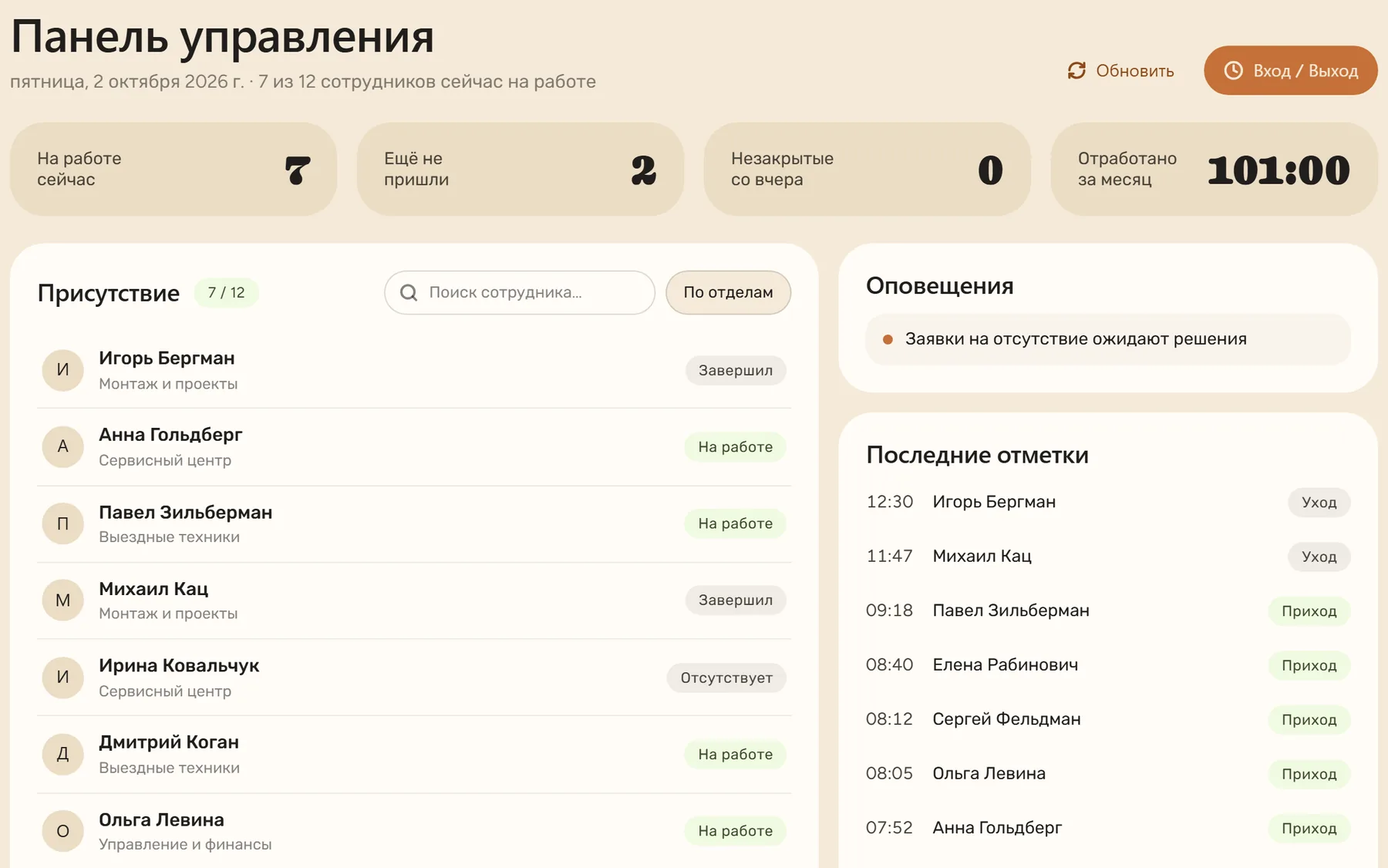Screen dimensions: 1388x868
Task: Click the orange dot in the absence notification
Action: pyautogui.click(x=888, y=339)
